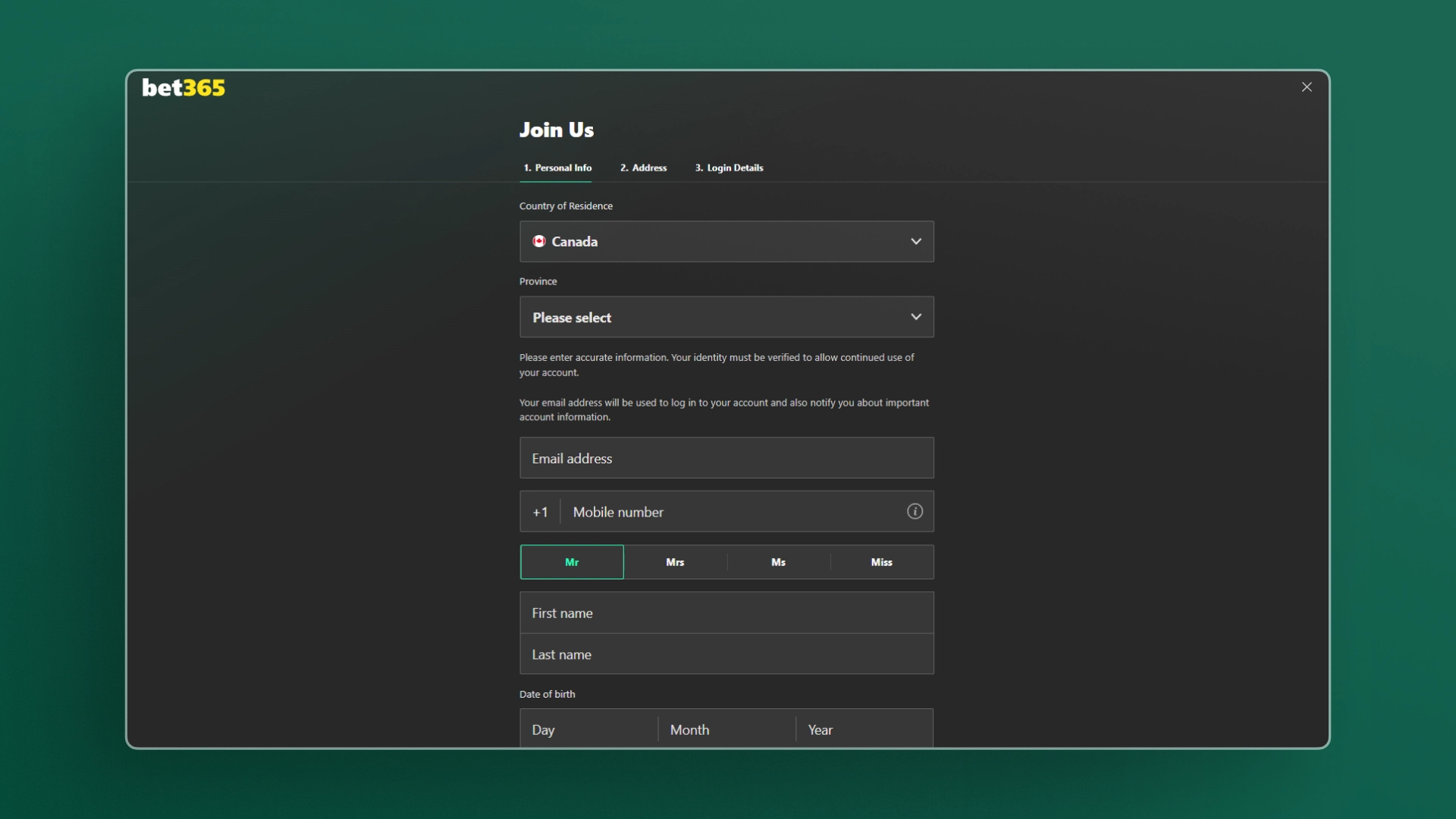
Task: Switch to the 1. Personal Info tab
Action: (557, 168)
